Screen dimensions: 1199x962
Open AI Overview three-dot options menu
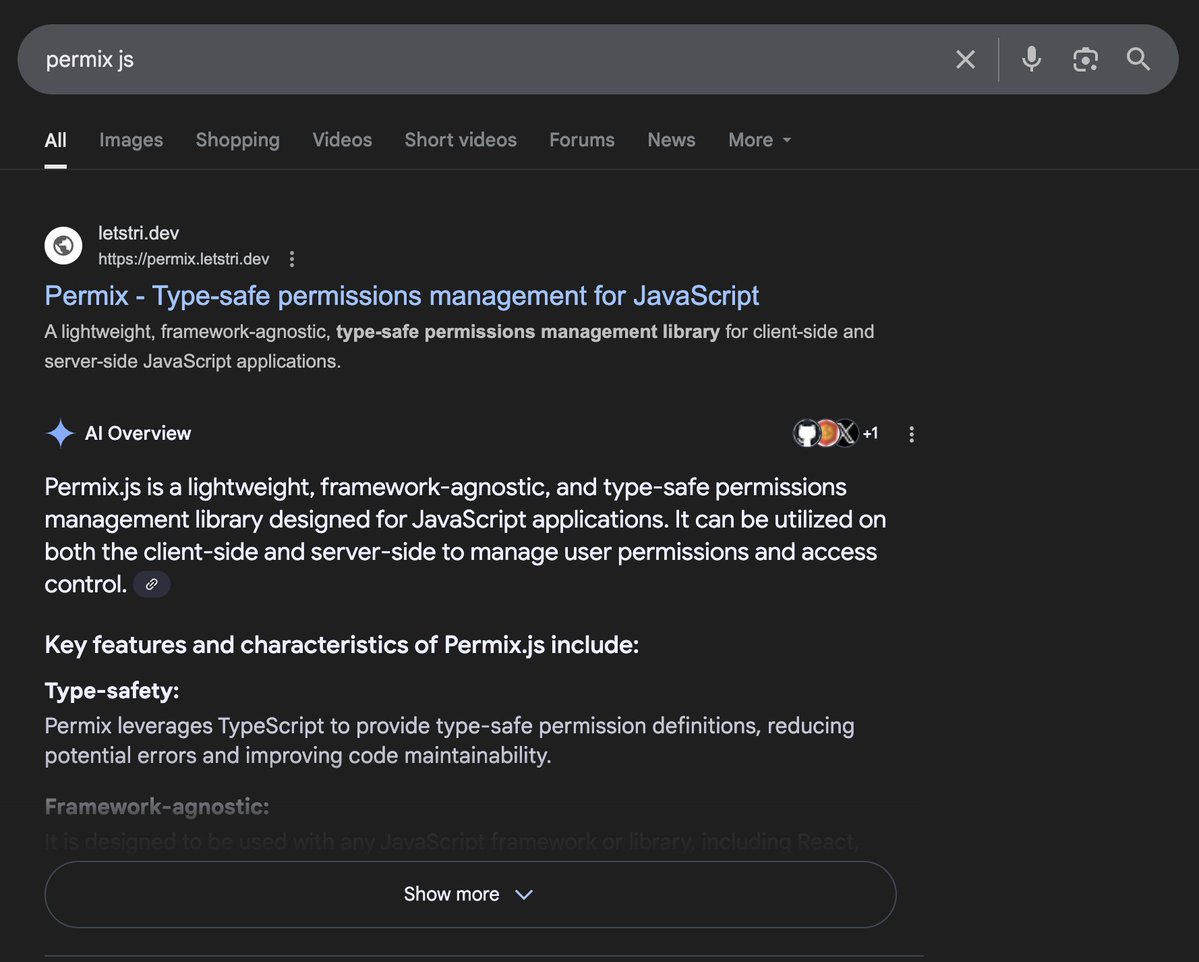pyautogui.click(x=911, y=434)
